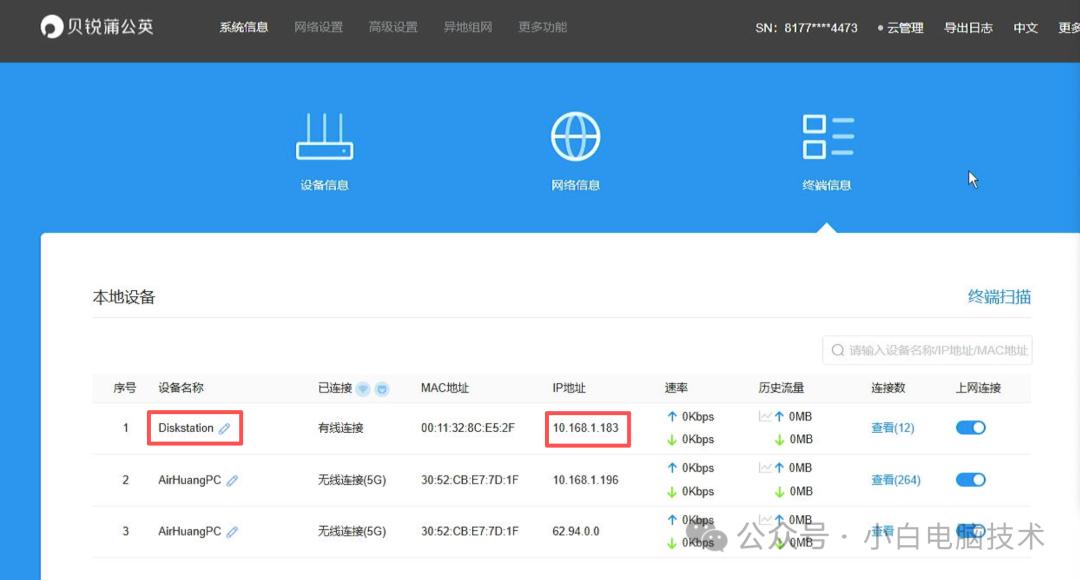The height and width of the screenshot is (580, 1080).
Task: Turn off internet for AirHuangPC row 2
Action: point(969,479)
